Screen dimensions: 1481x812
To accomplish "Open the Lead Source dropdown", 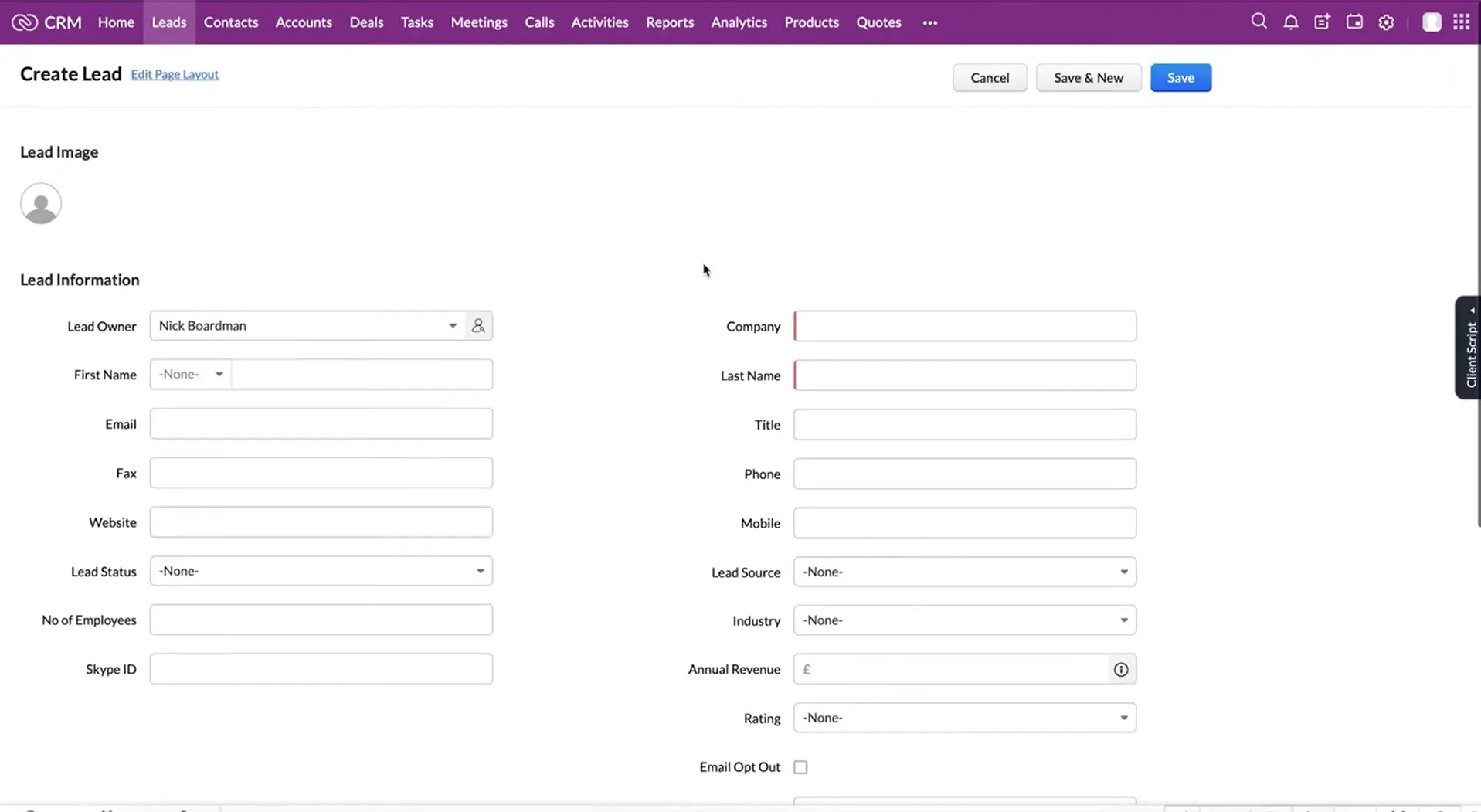I will point(964,572).
